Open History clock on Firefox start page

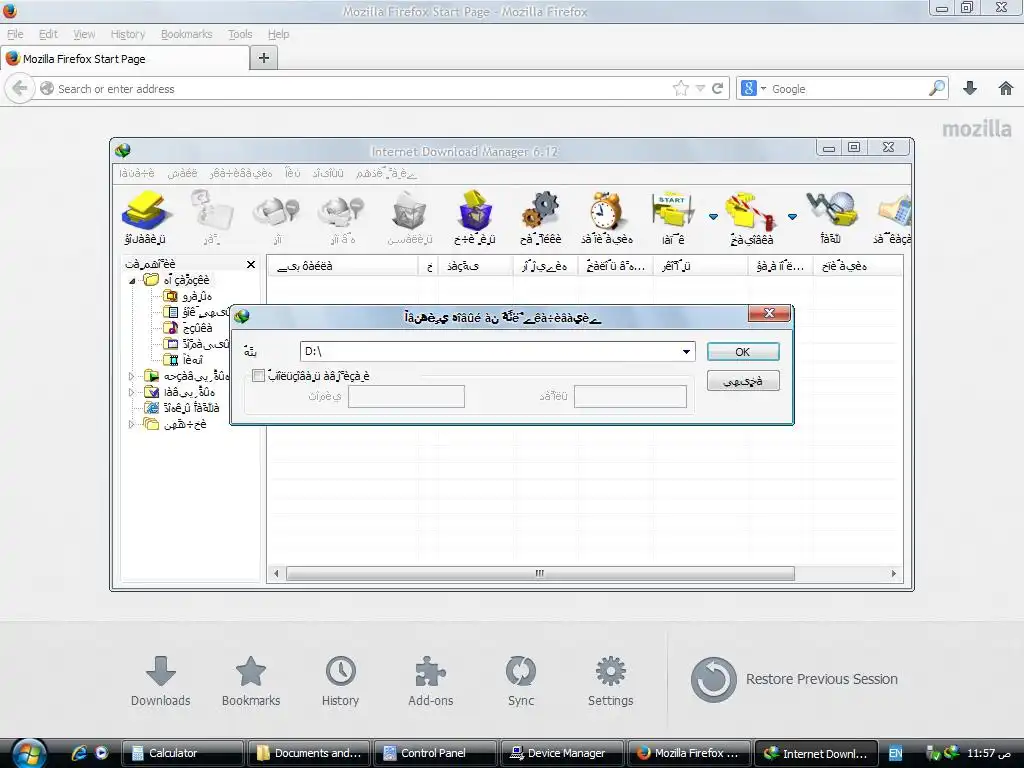340,681
